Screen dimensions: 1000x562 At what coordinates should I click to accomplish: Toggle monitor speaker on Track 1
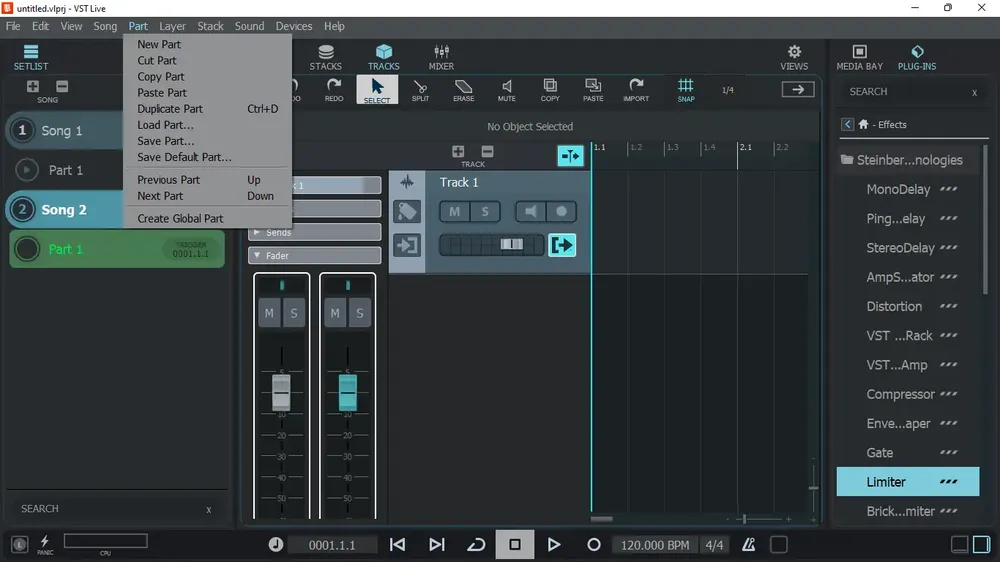coord(531,212)
